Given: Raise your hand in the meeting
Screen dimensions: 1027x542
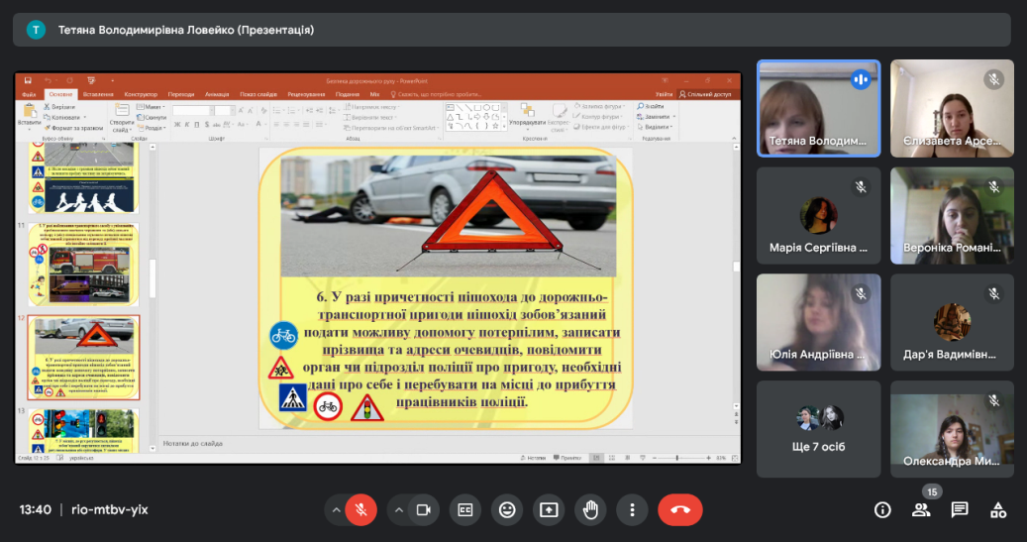Looking at the screenshot, I should coord(591,510).
